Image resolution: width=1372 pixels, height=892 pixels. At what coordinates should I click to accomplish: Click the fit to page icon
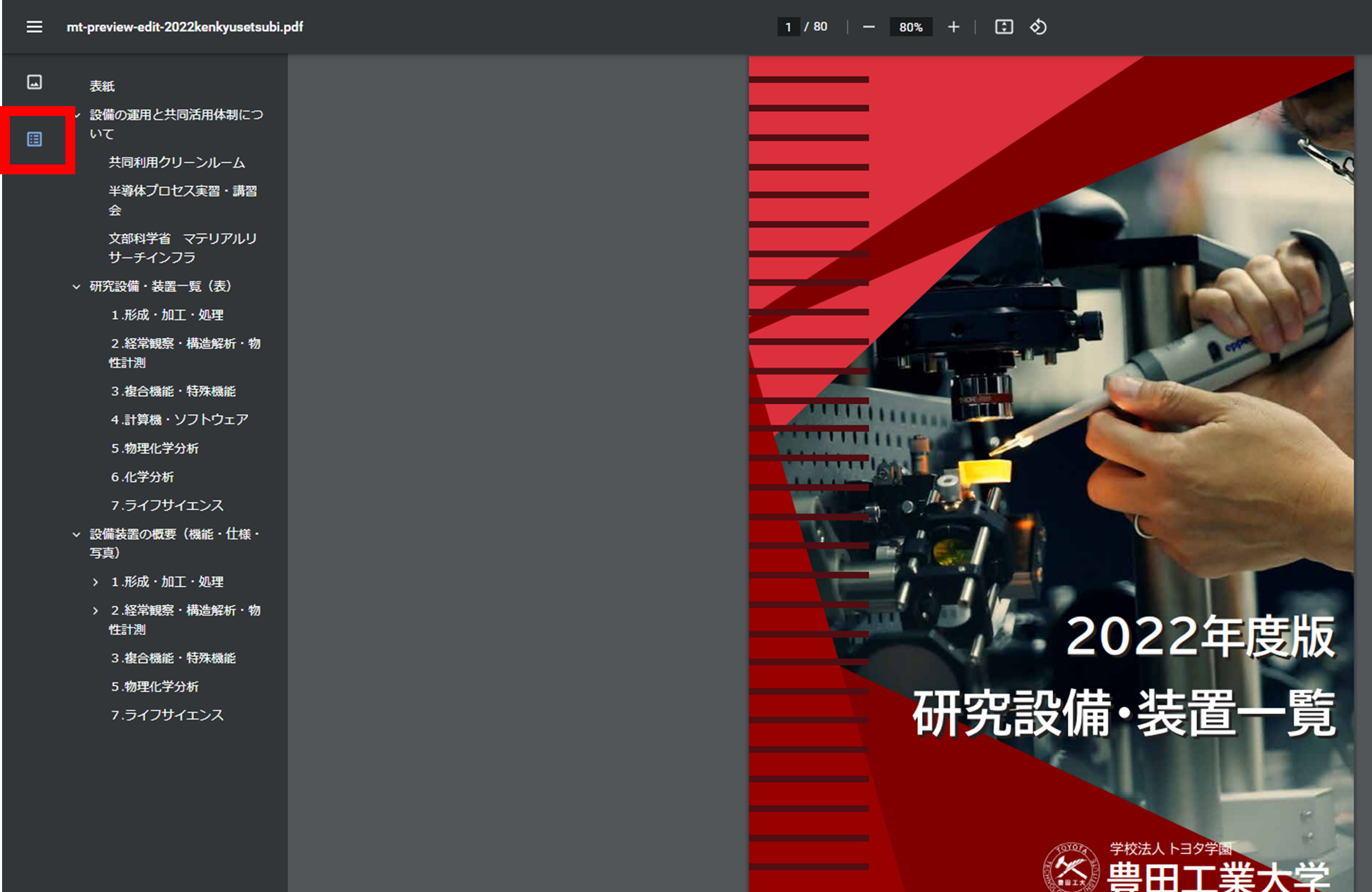click(x=1004, y=27)
